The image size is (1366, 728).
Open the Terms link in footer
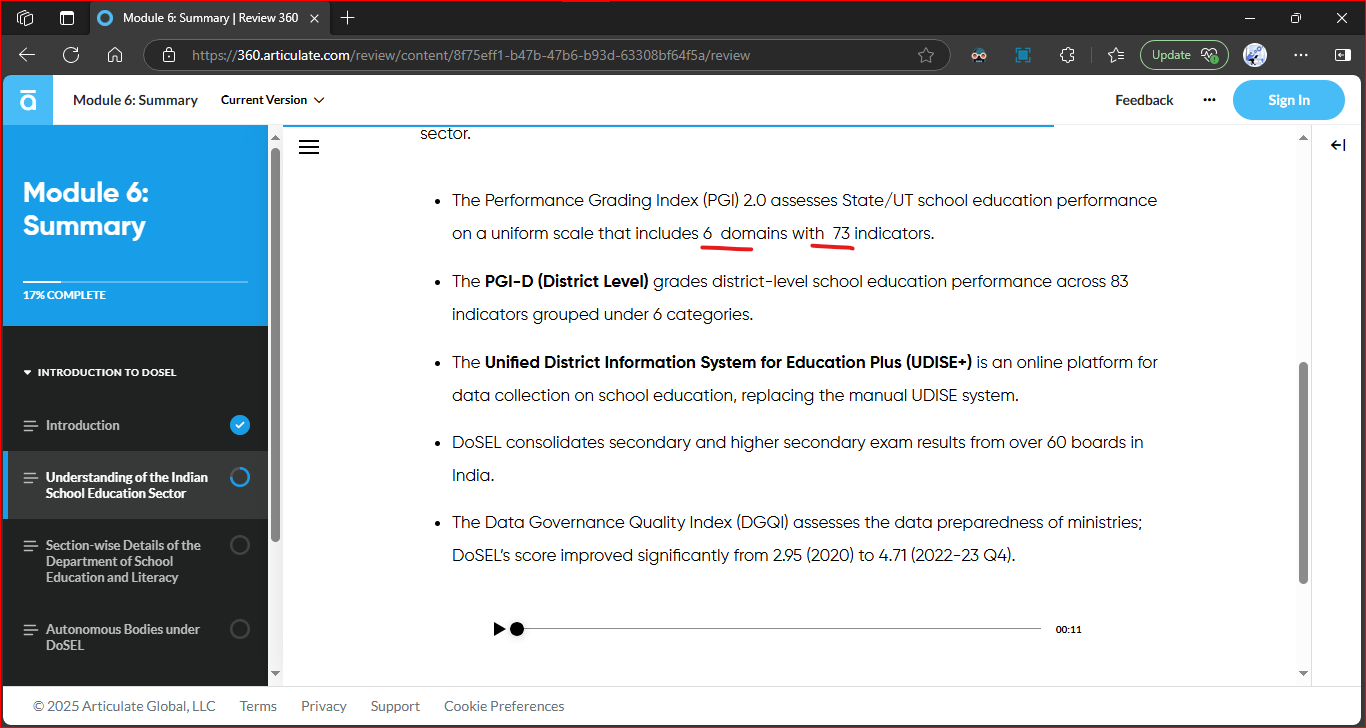pyautogui.click(x=258, y=706)
